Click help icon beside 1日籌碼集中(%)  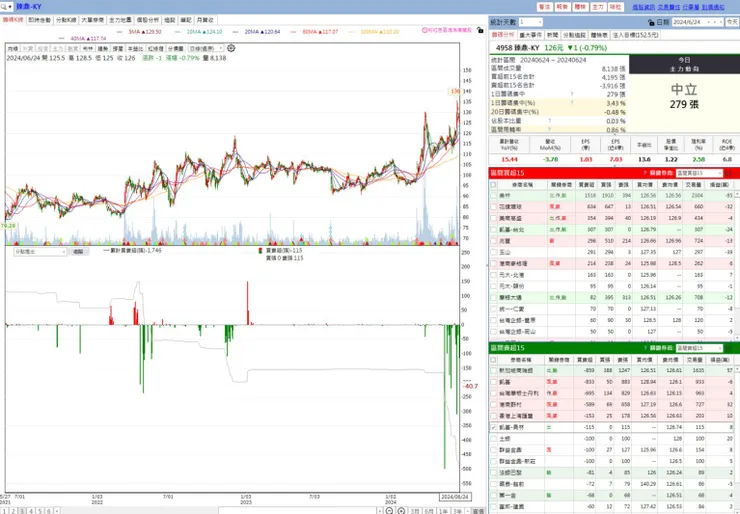coord(572,103)
